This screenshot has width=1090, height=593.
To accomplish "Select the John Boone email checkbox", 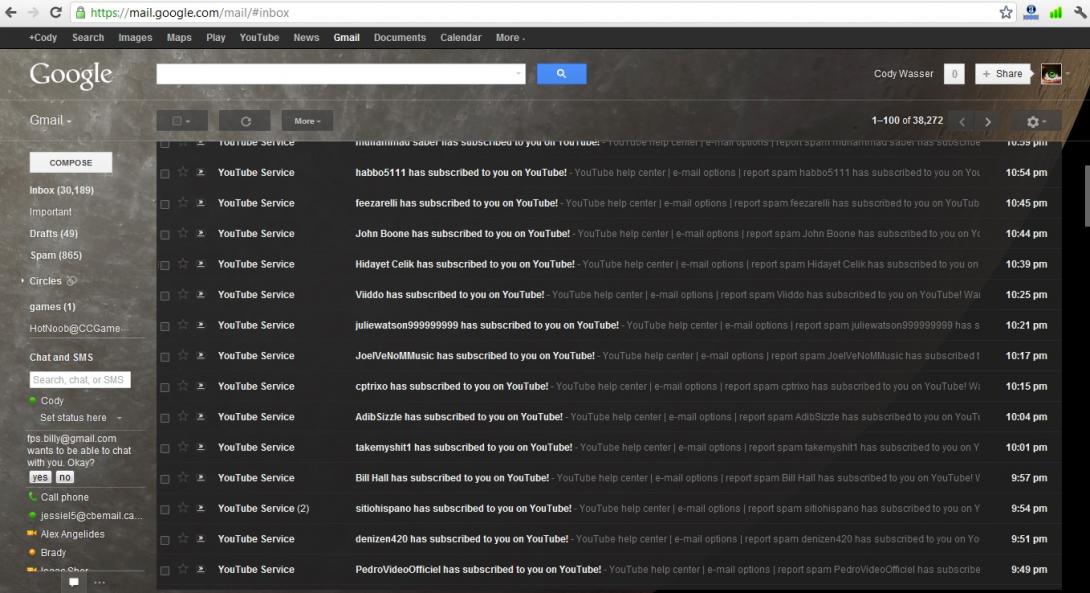I will [165, 235].
